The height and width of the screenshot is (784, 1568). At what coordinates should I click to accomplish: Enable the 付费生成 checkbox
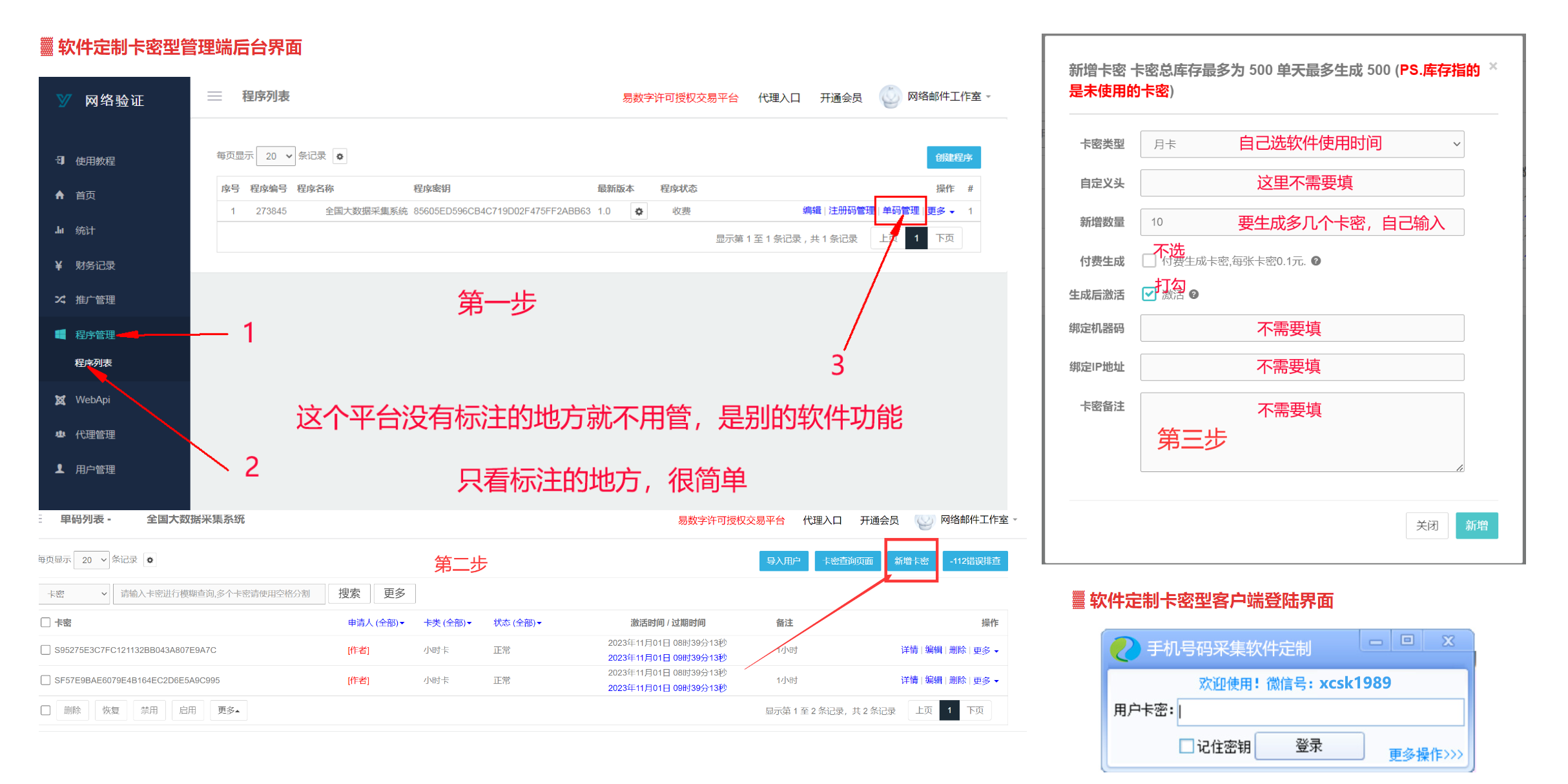1148,261
